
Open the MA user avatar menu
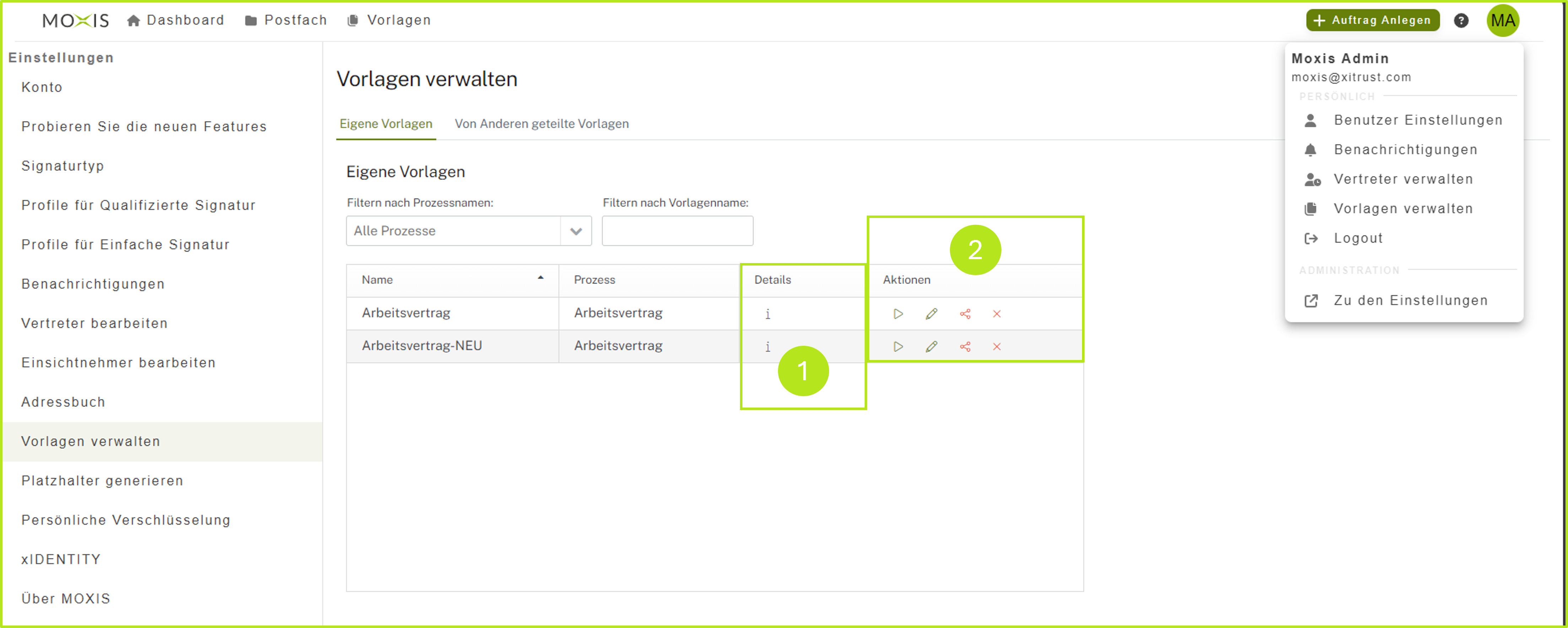1502,21
